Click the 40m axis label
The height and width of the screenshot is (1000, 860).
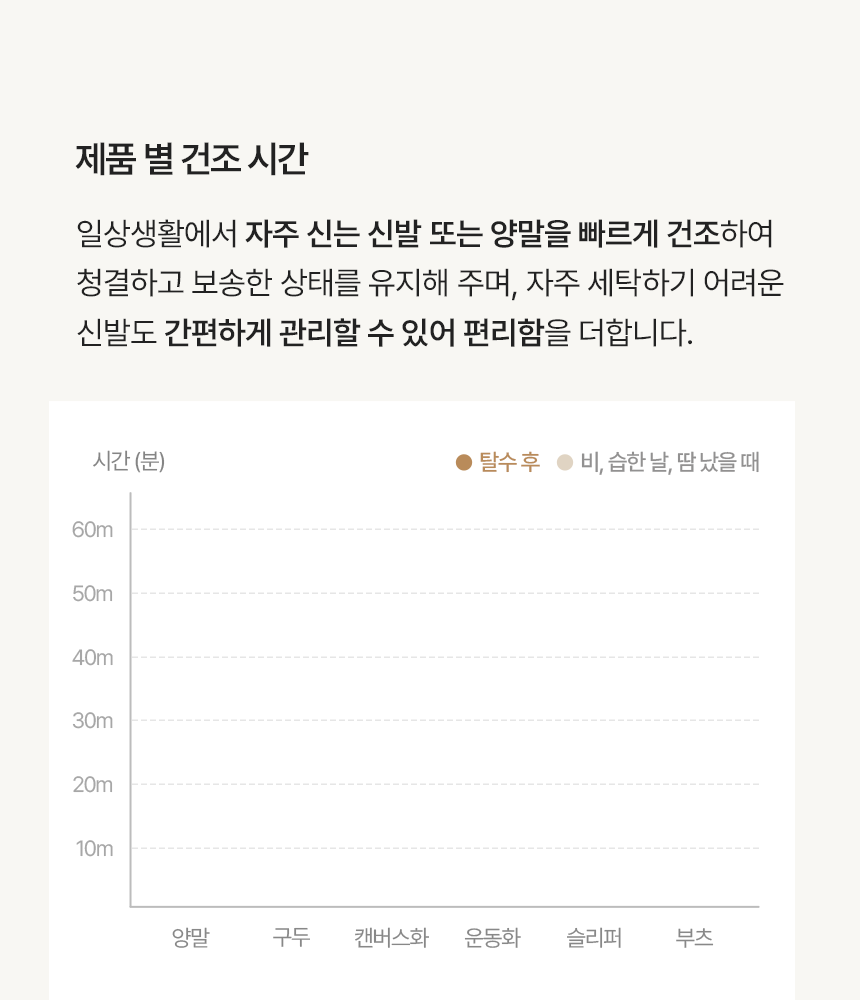[93, 658]
